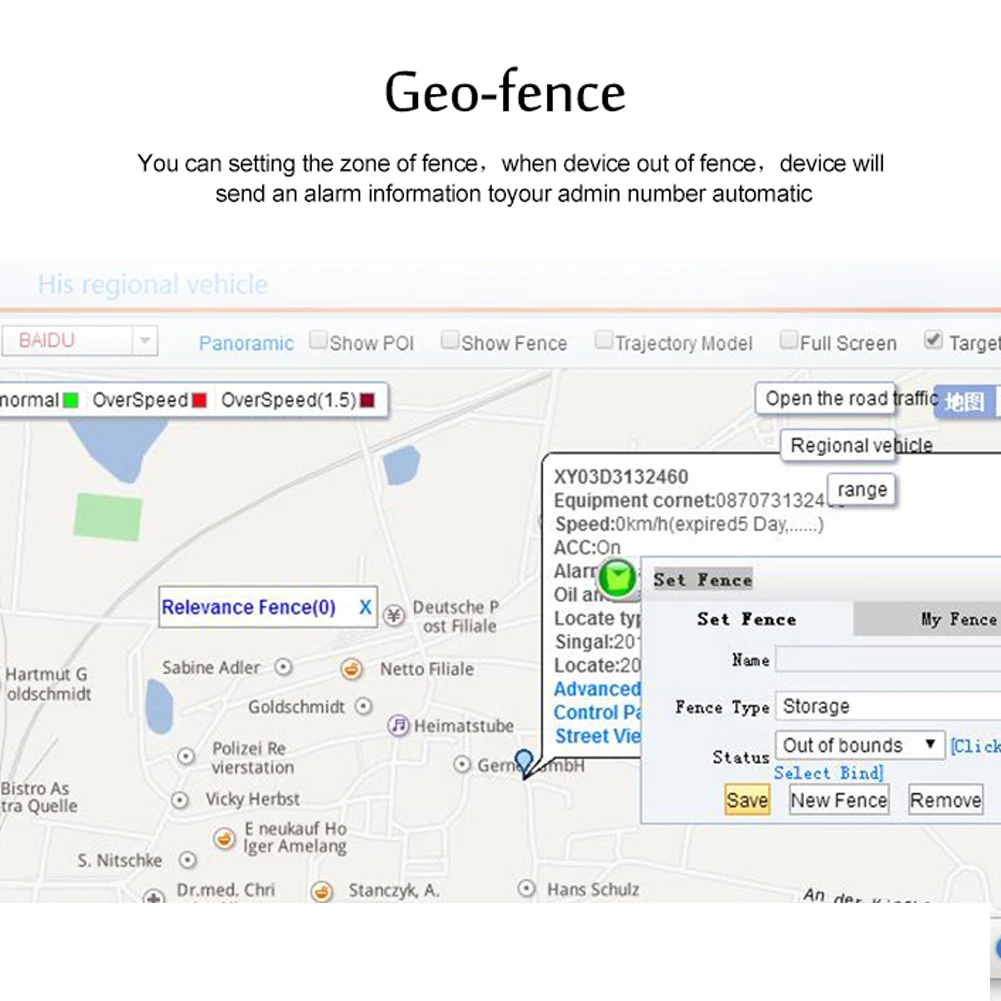
Task: Click the Deutsche Post Filiale yen icon
Action: 395,615
